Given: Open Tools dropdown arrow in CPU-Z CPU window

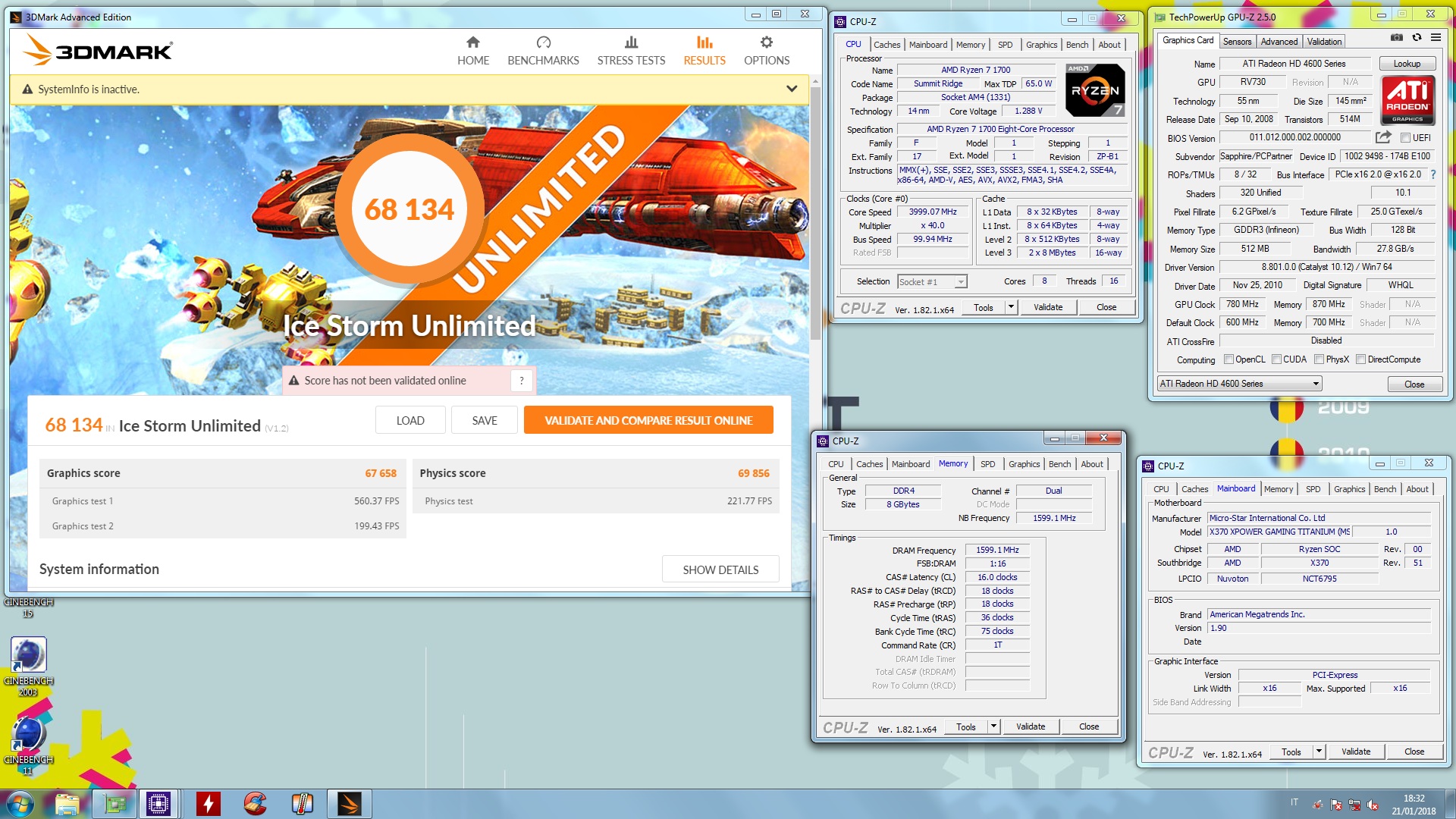Looking at the screenshot, I should pos(1011,307).
